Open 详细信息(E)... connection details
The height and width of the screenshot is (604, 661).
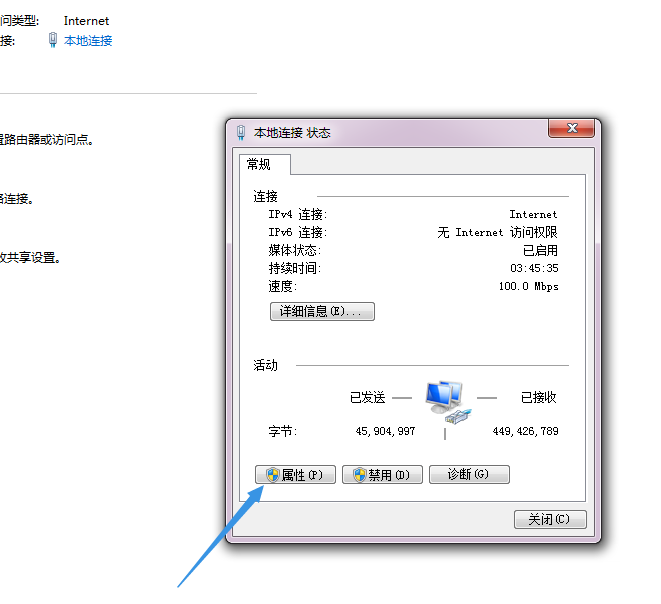click(x=322, y=312)
